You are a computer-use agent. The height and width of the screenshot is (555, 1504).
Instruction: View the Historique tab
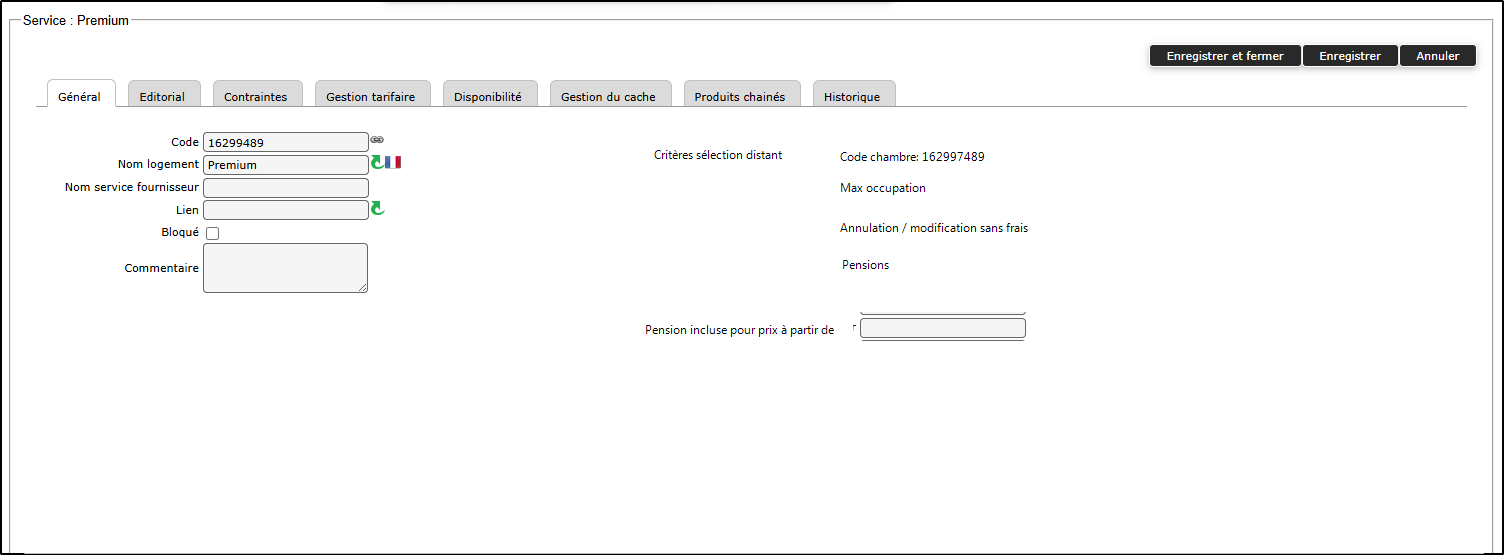[x=852, y=96]
